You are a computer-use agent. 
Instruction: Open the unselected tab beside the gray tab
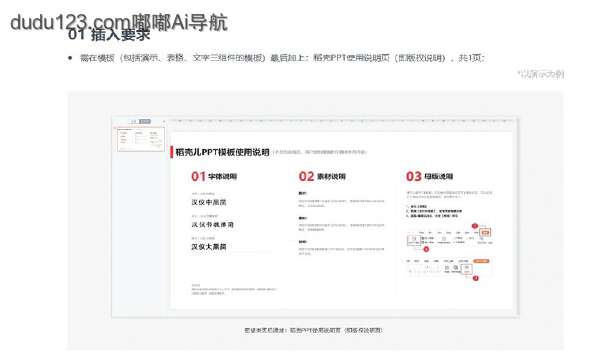134,122
